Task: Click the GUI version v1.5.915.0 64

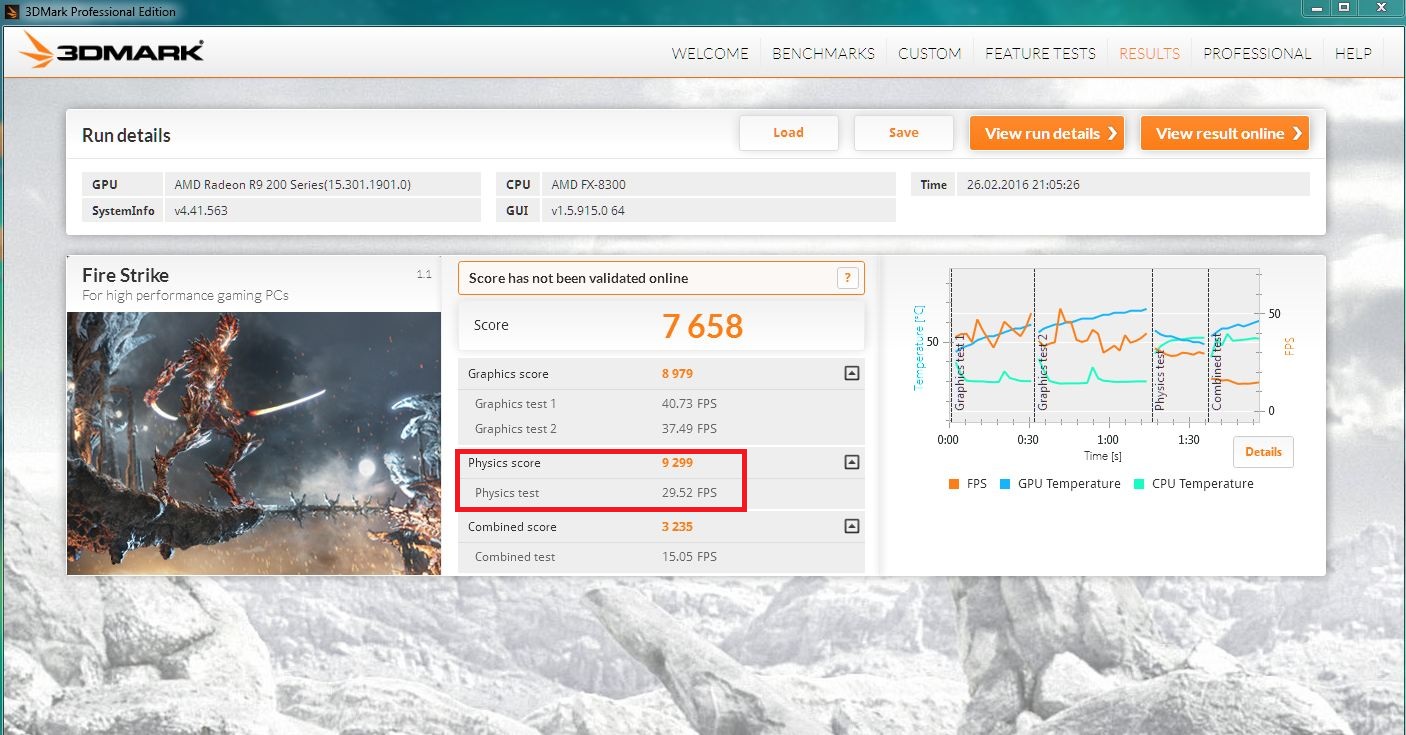Action: click(588, 211)
